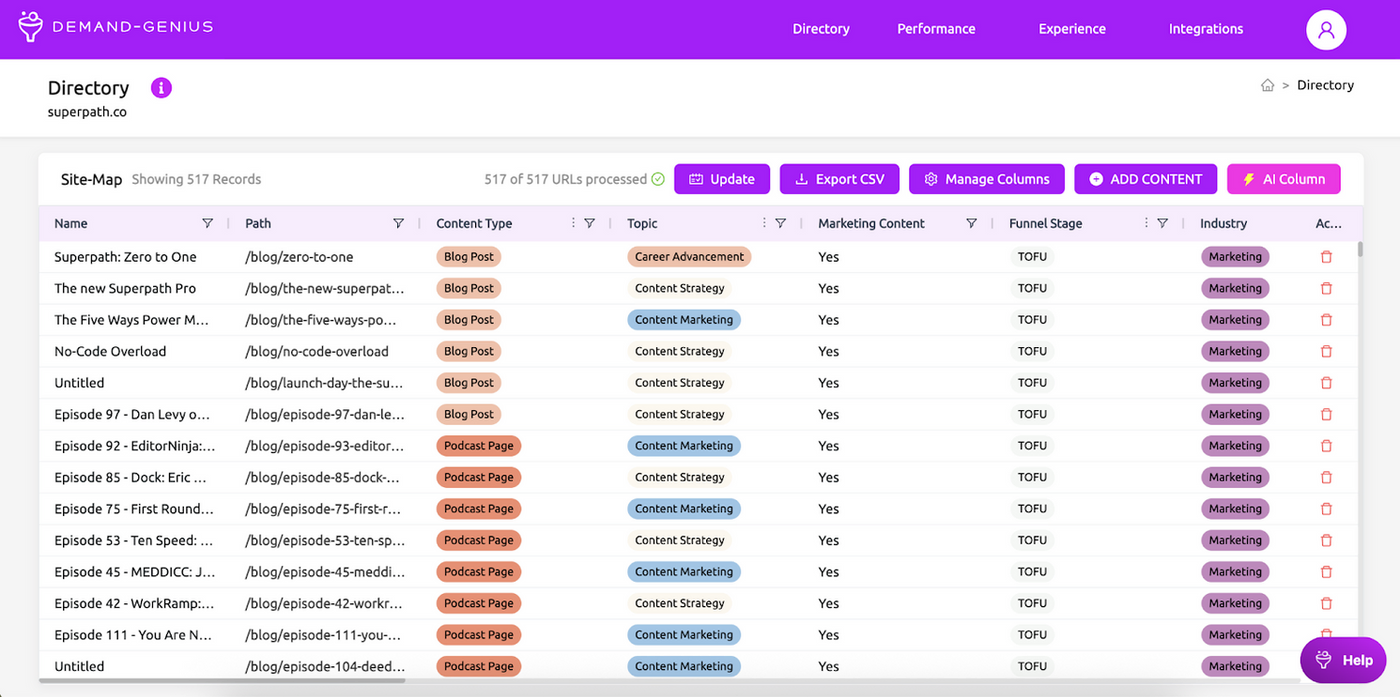Delete the Superpath: Zero to One row
This screenshot has height=697, width=1400.
coord(1326,257)
